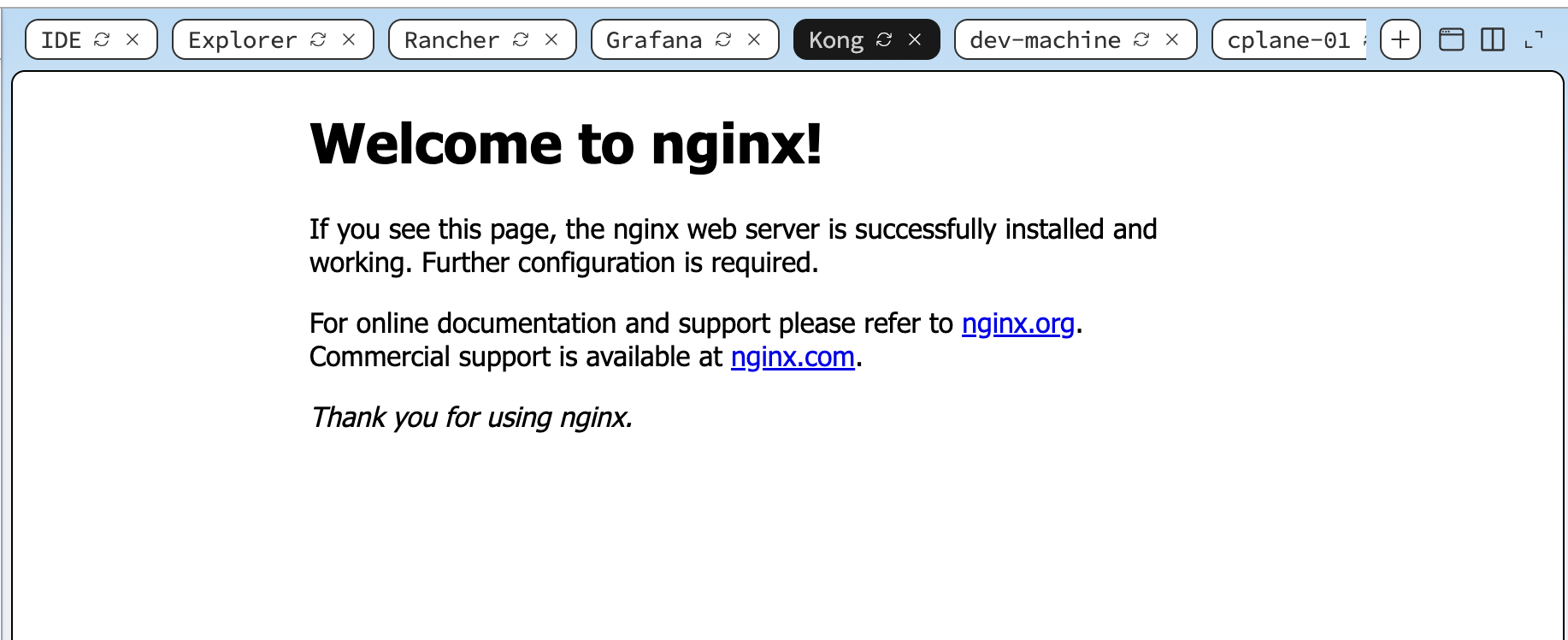Viewport: 1568px width, 640px height.
Task: Close the Explorer tab
Action: pyautogui.click(x=349, y=39)
